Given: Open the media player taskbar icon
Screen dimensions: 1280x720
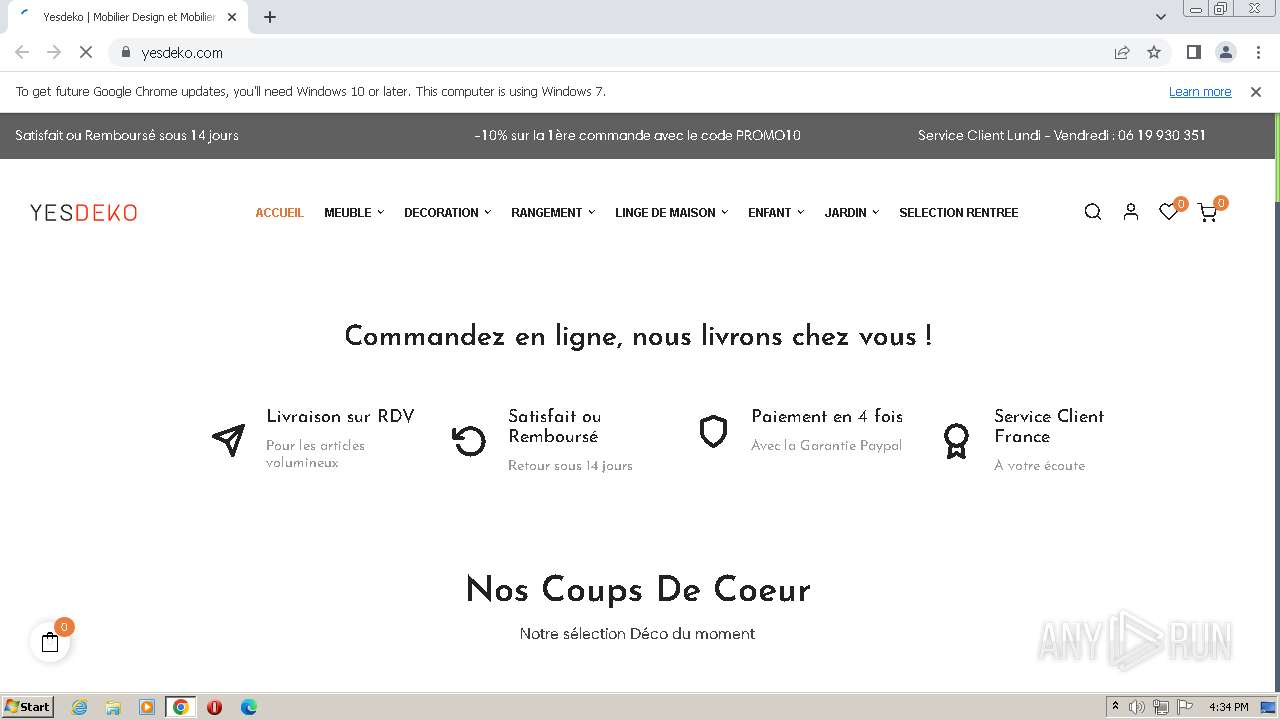Looking at the screenshot, I should 147,707.
